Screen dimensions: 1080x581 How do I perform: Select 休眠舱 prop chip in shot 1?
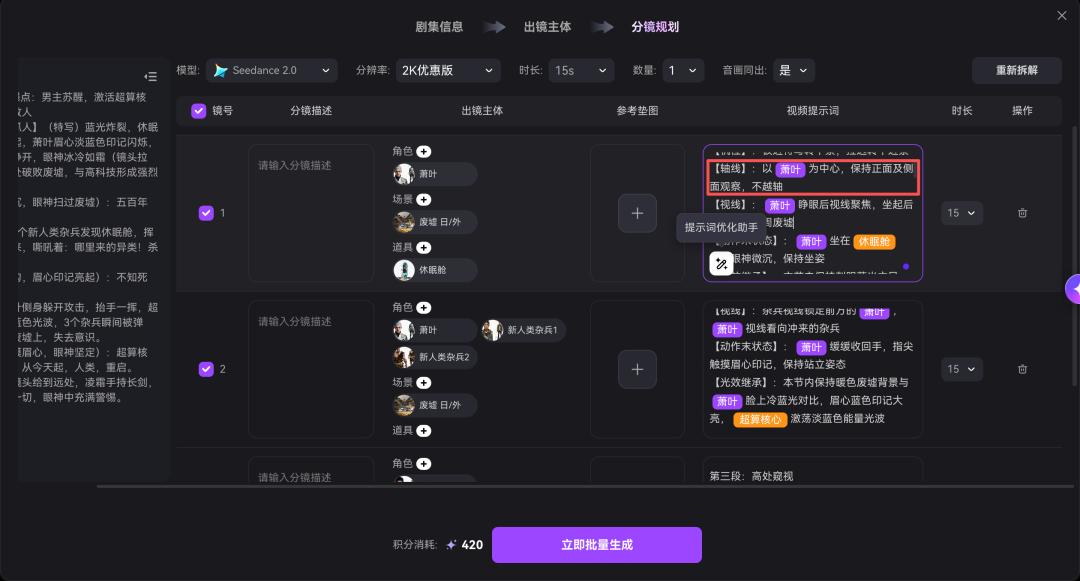pyautogui.click(x=435, y=270)
